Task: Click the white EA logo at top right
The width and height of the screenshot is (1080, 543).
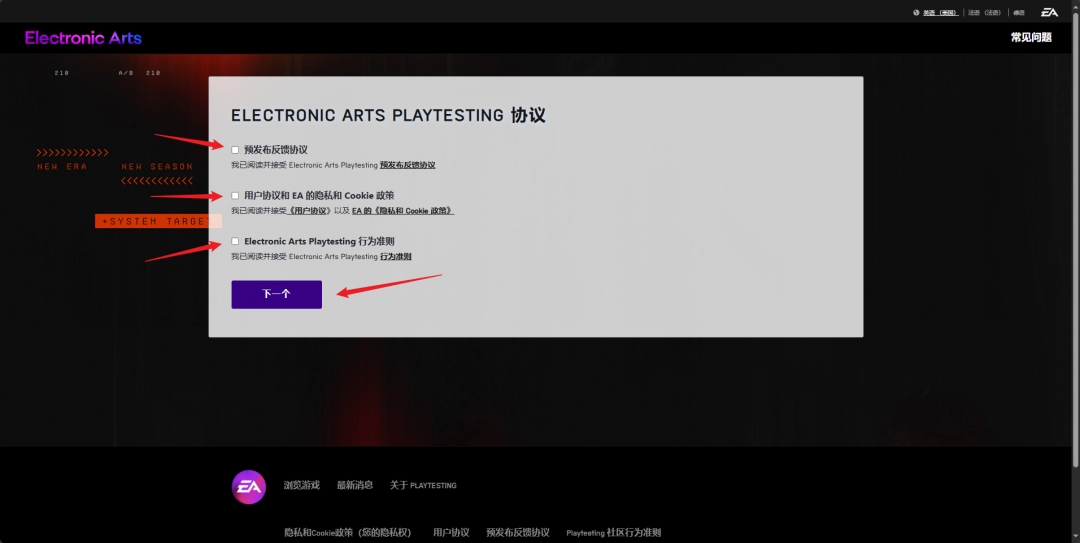Action: (x=1049, y=12)
